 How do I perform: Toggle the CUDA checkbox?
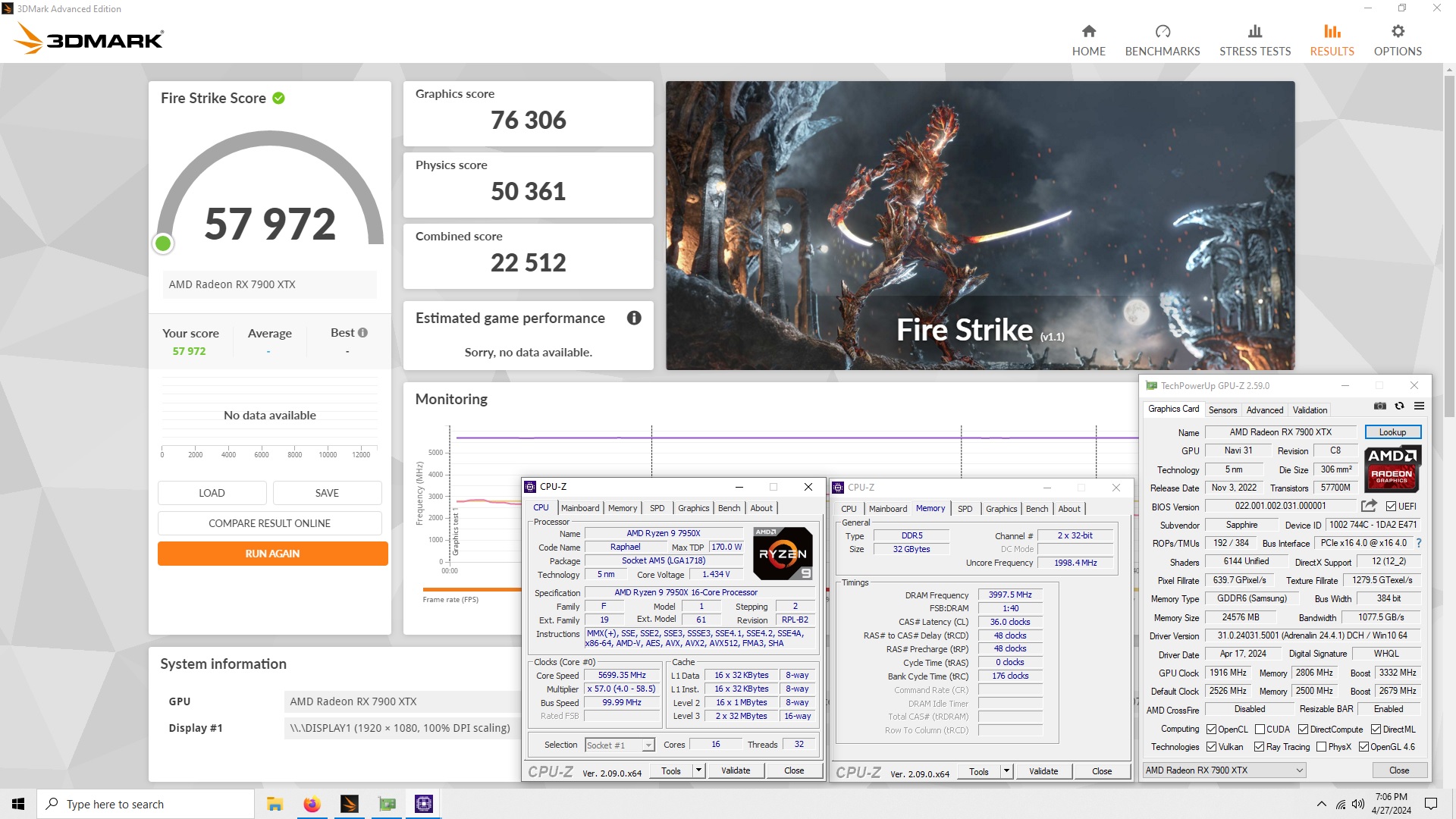1260,730
